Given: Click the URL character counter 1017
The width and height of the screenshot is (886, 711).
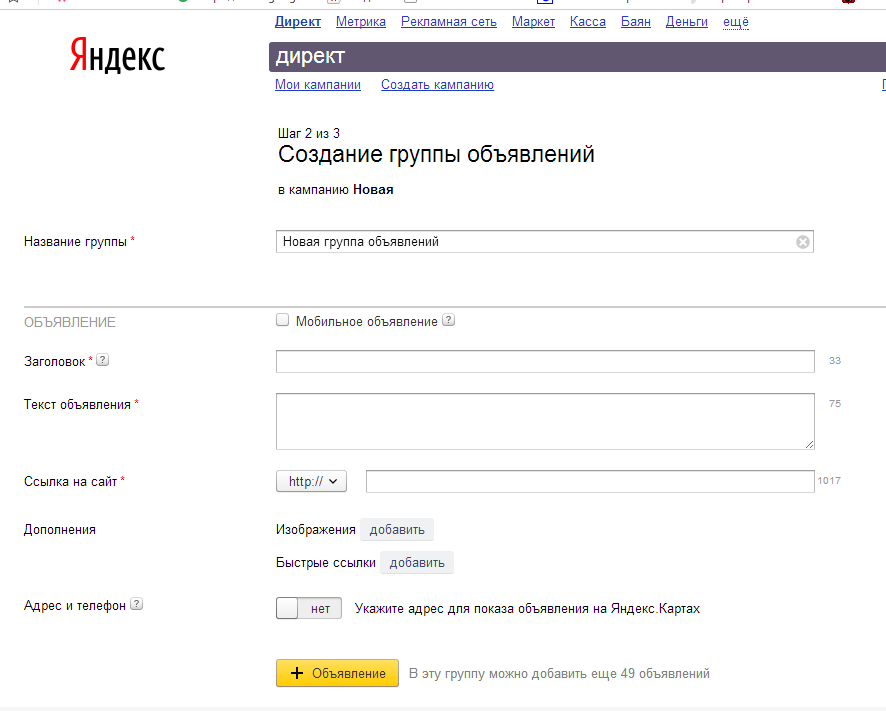Looking at the screenshot, I should tap(829, 480).
